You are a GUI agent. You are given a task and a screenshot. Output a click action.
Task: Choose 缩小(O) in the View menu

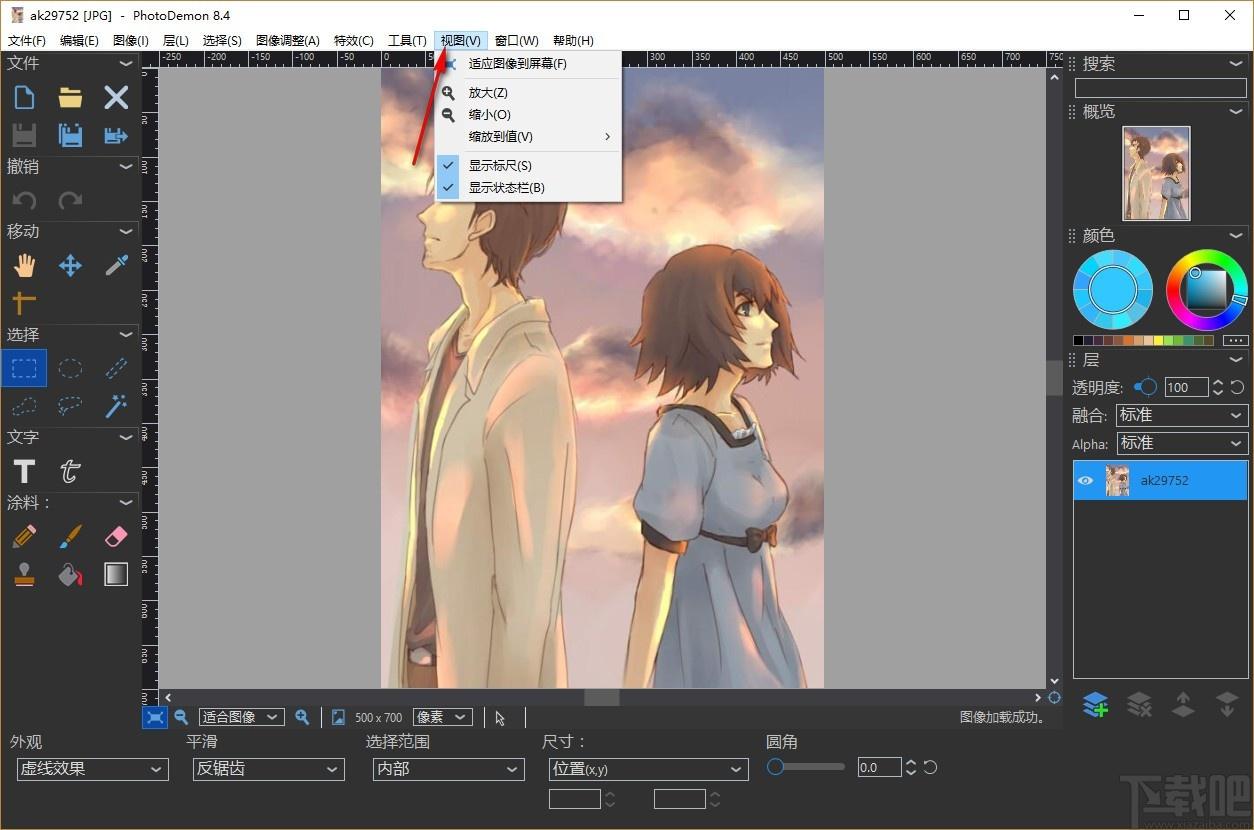(x=528, y=114)
